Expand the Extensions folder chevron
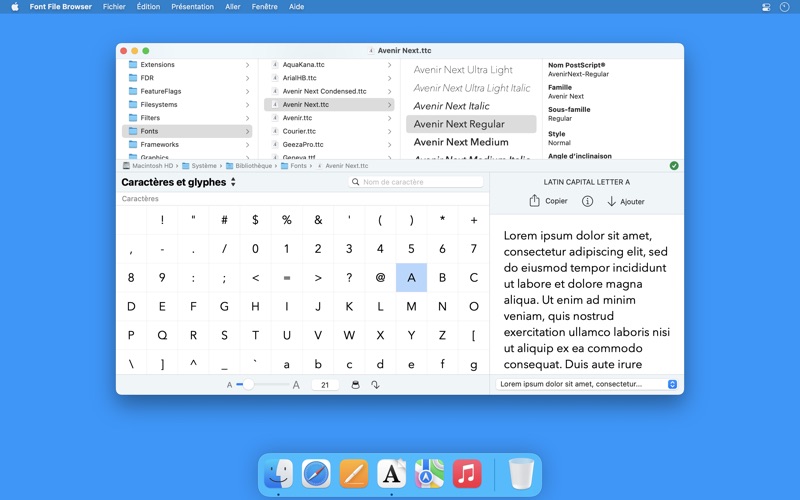The width and height of the screenshot is (800, 500). click(x=247, y=65)
